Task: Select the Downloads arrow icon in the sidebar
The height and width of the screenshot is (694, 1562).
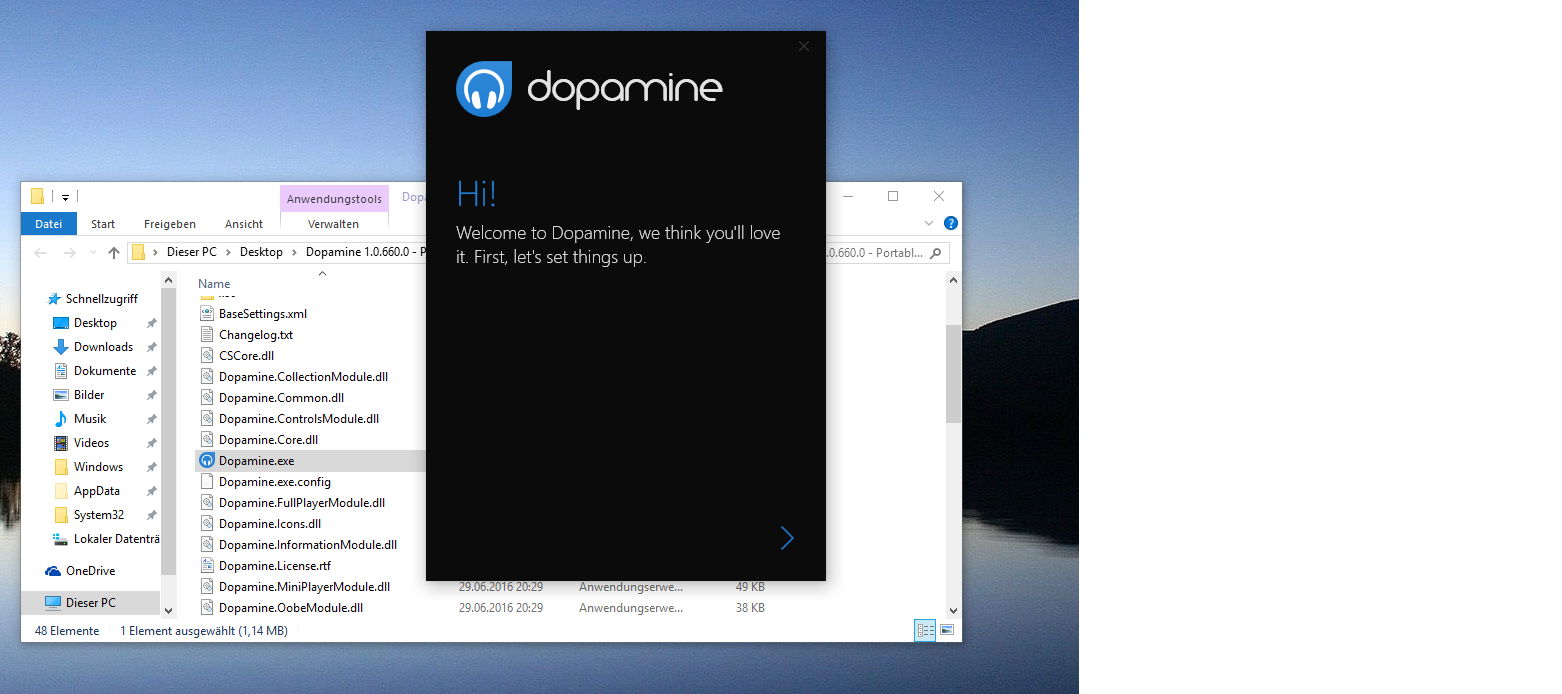Action: pos(60,347)
